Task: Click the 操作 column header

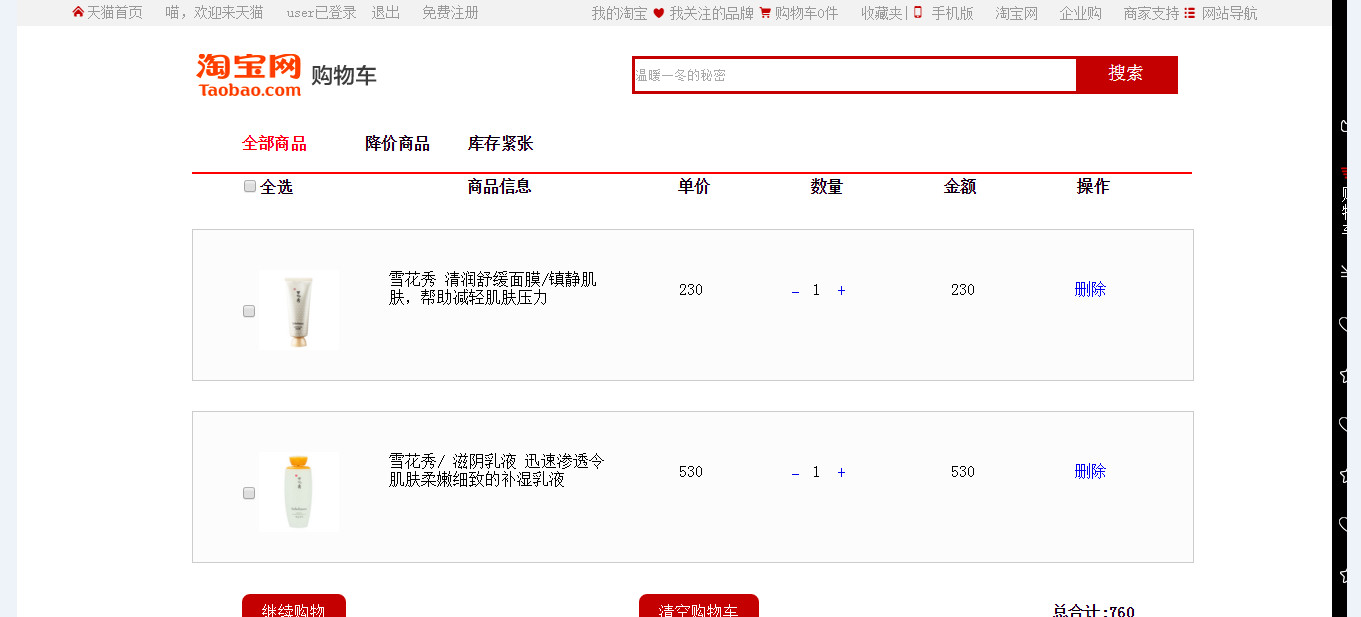Action: (1093, 187)
